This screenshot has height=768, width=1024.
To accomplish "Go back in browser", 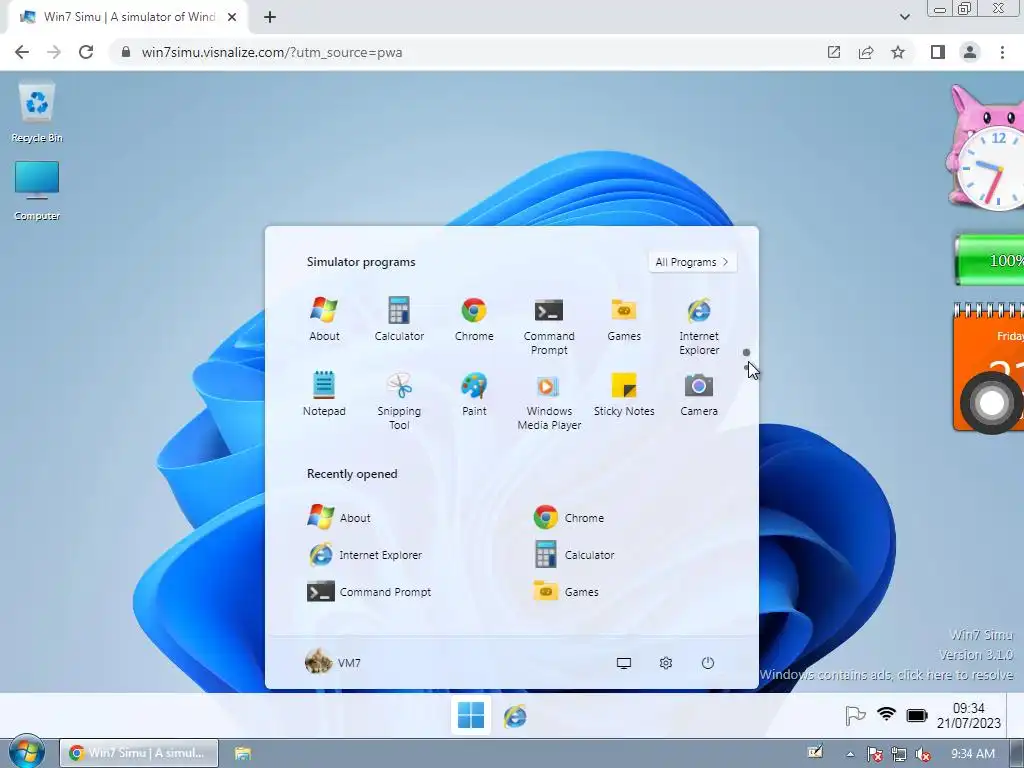I will click(22, 52).
